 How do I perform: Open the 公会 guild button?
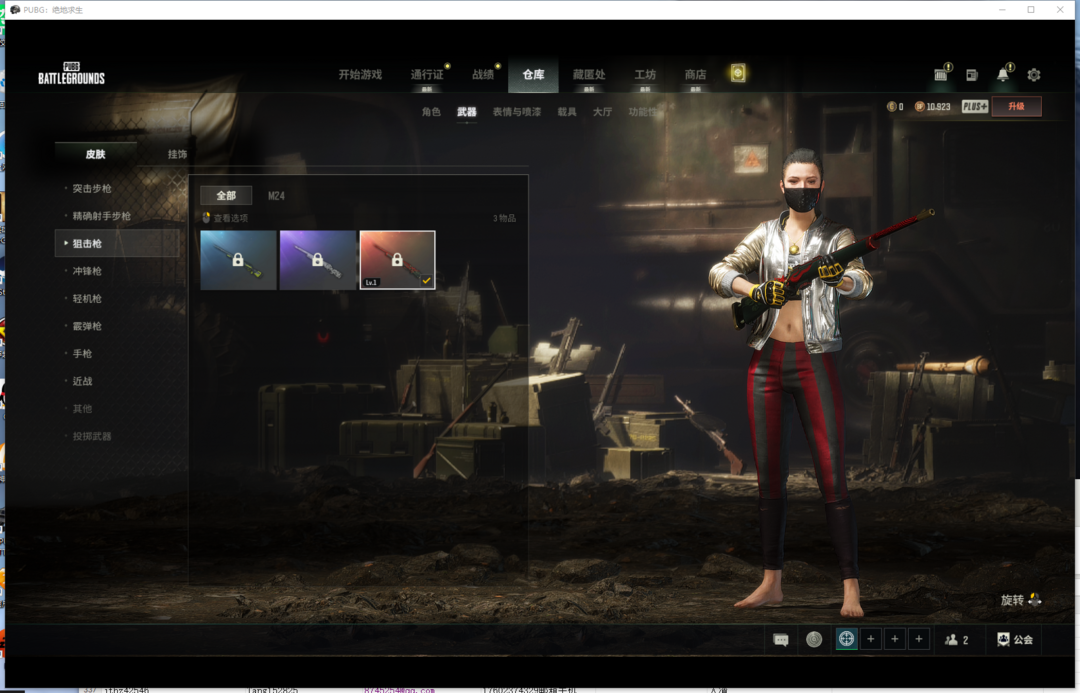1015,639
